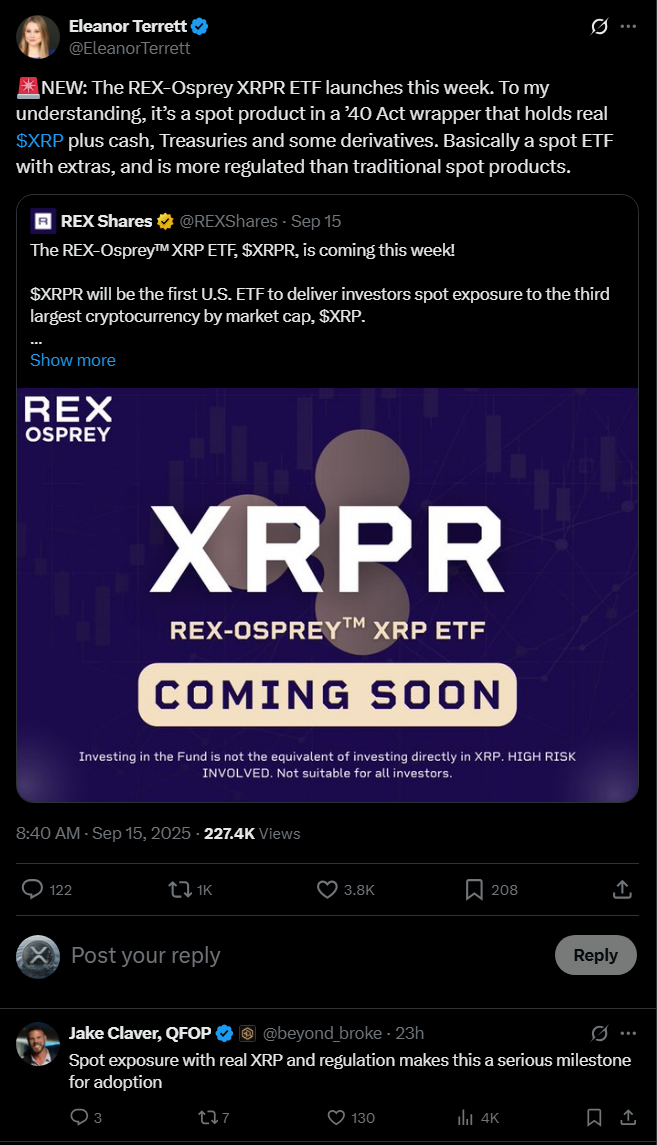
Task: Open the @REXShares handle in quoted post
Action: [228, 221]
